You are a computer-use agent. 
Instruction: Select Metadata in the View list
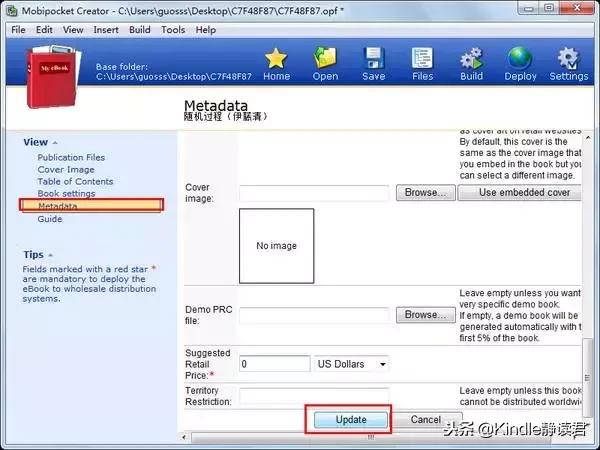pos(91,205)
